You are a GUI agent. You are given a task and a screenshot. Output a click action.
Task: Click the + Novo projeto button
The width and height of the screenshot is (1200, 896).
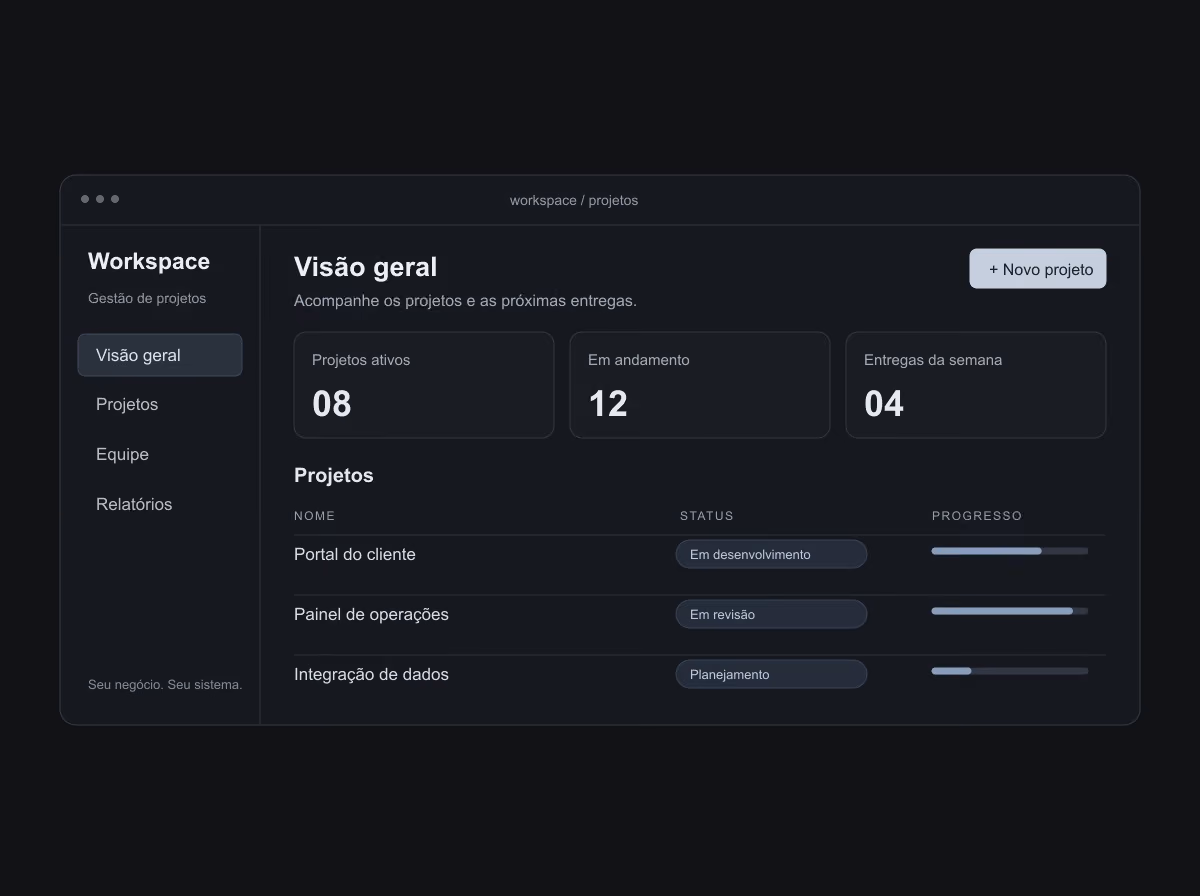click(1038, 269)
